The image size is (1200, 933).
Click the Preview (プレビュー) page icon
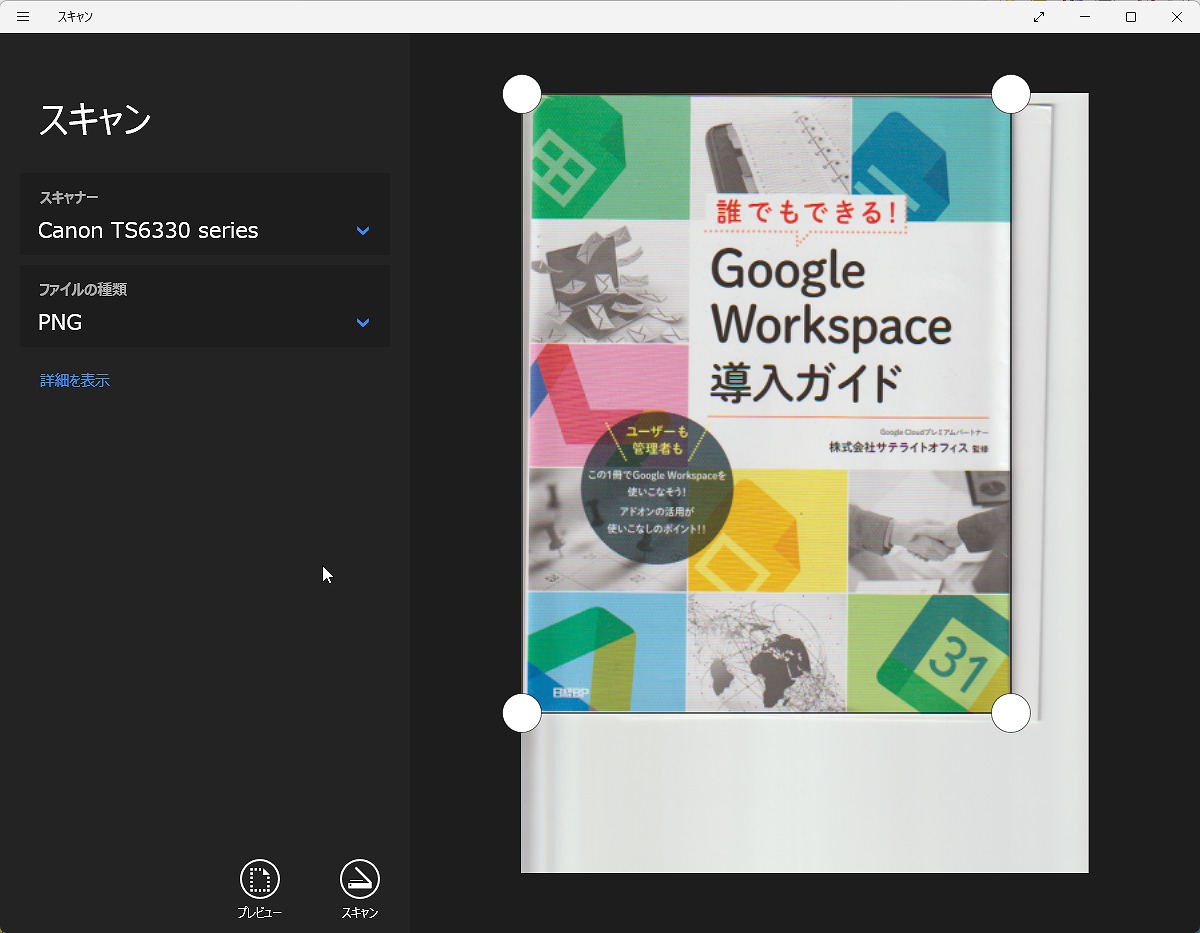click(x=260, y=879)
